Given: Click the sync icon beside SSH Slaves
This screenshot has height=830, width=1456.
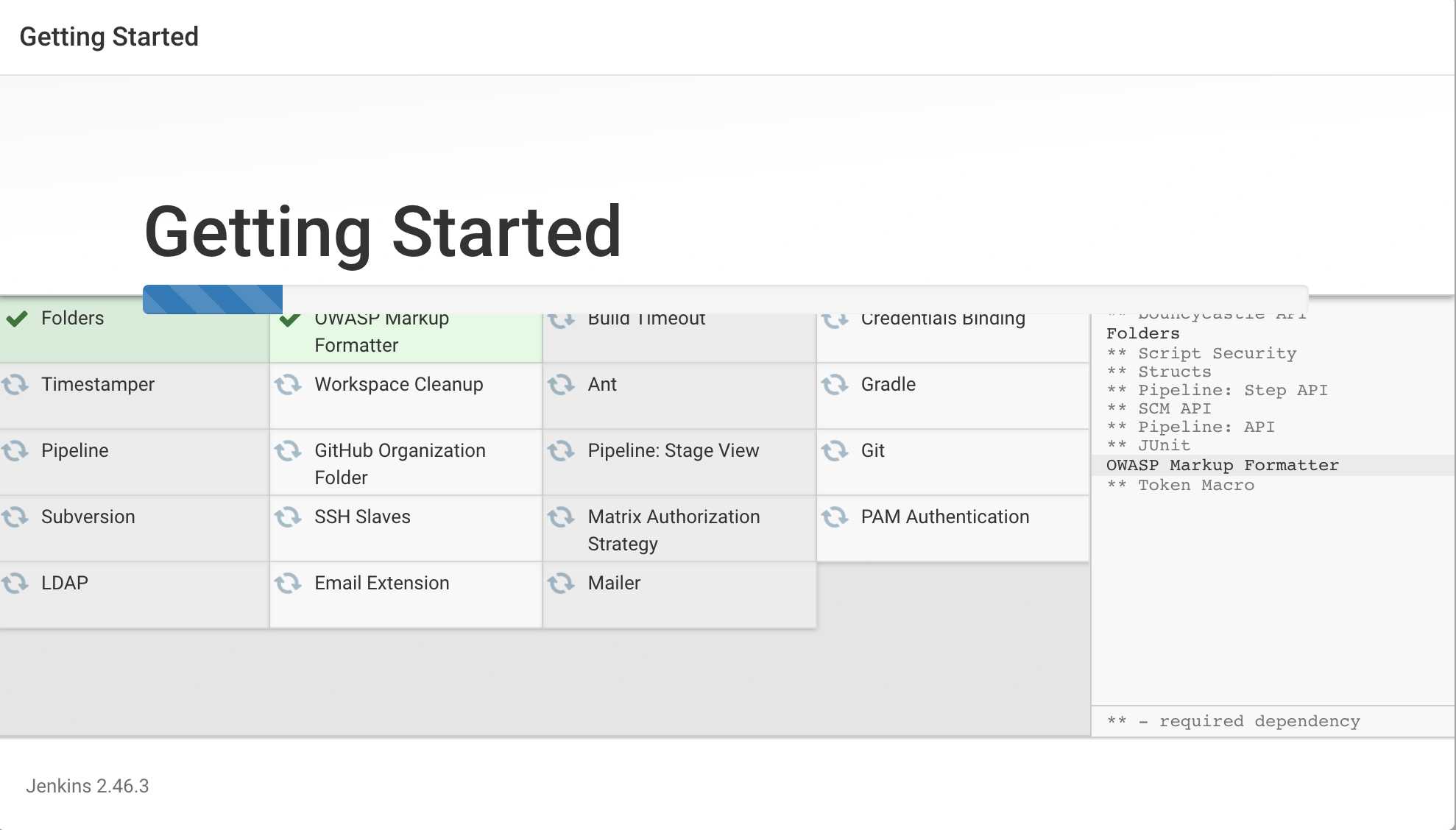Looking at the screenshot, I should pyautogui.click(x=288, y=517).
